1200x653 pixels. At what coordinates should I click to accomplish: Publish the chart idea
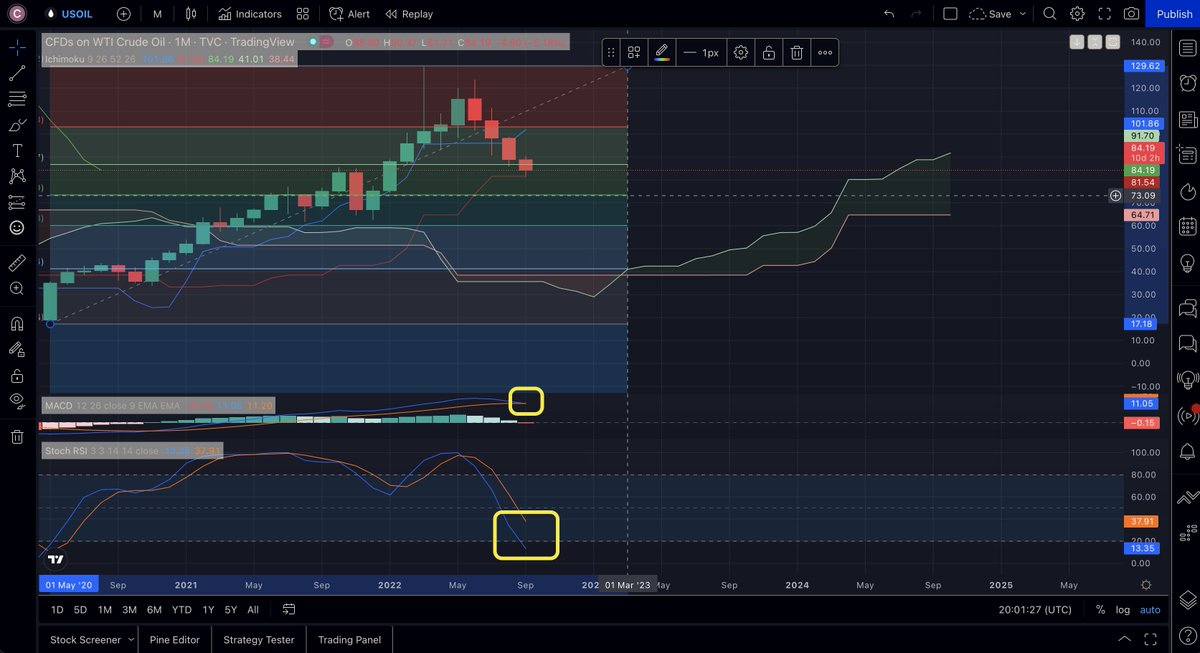[1174, 14]
